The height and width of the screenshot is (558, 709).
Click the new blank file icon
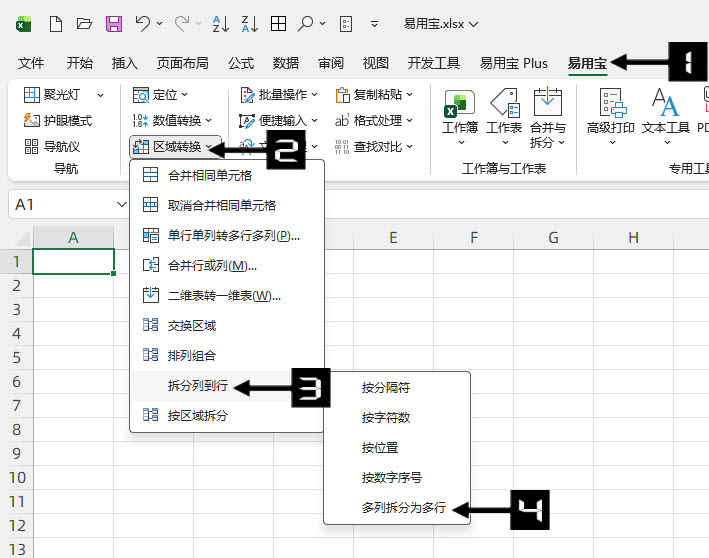[x=56, y=23]
